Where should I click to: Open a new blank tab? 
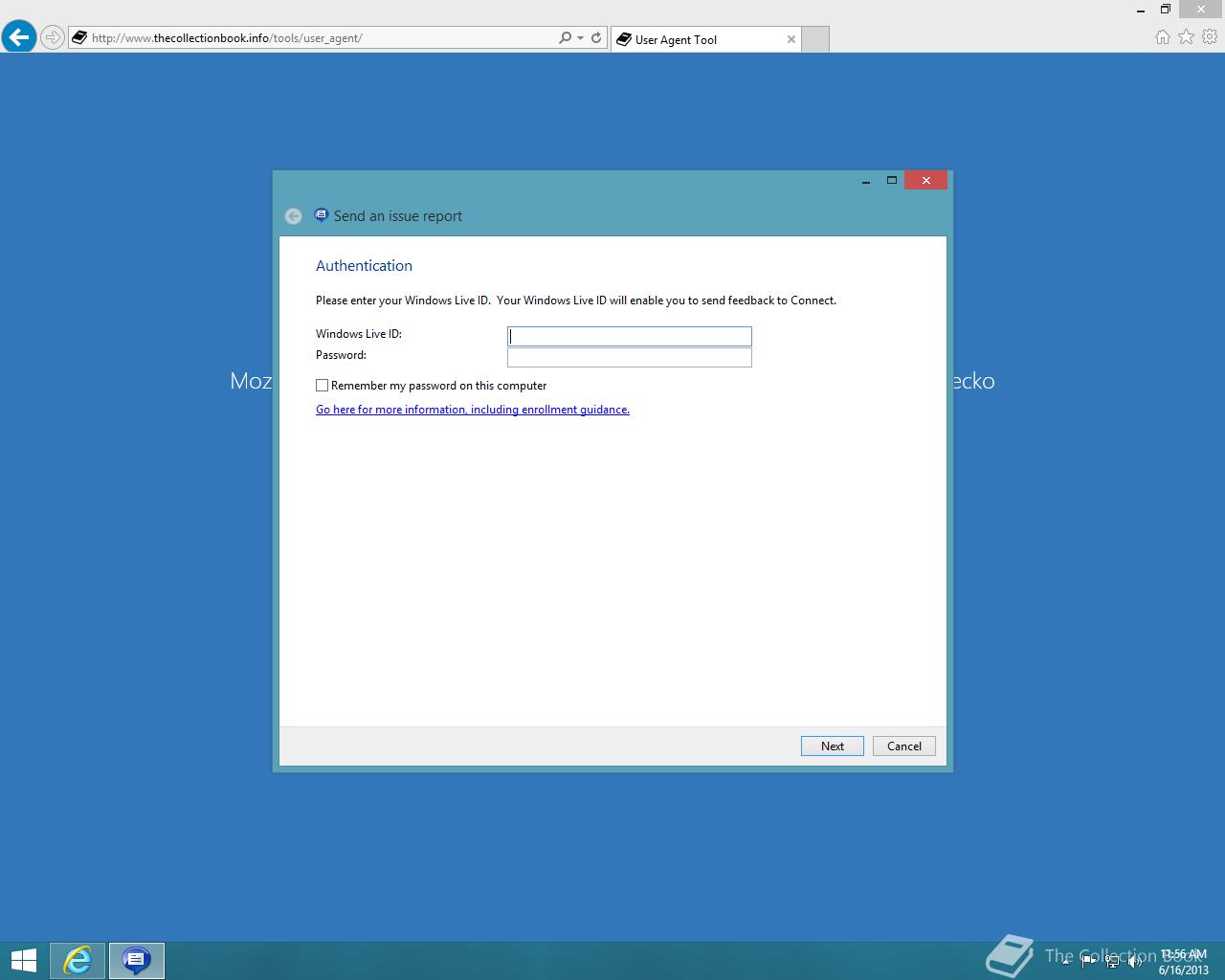tap(814, 39)
